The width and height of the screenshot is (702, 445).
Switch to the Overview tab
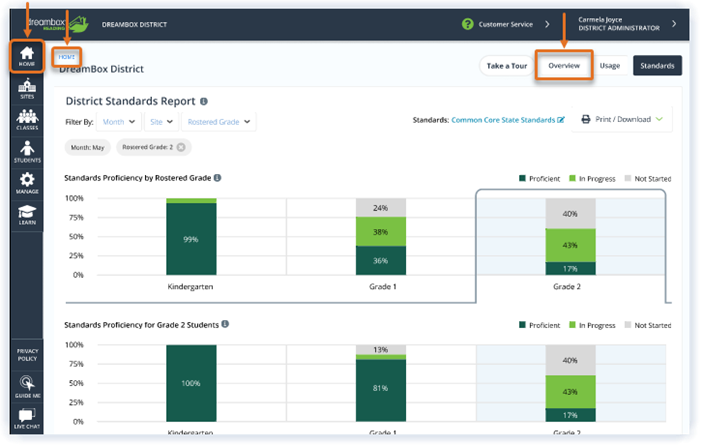tap(564, 65)
